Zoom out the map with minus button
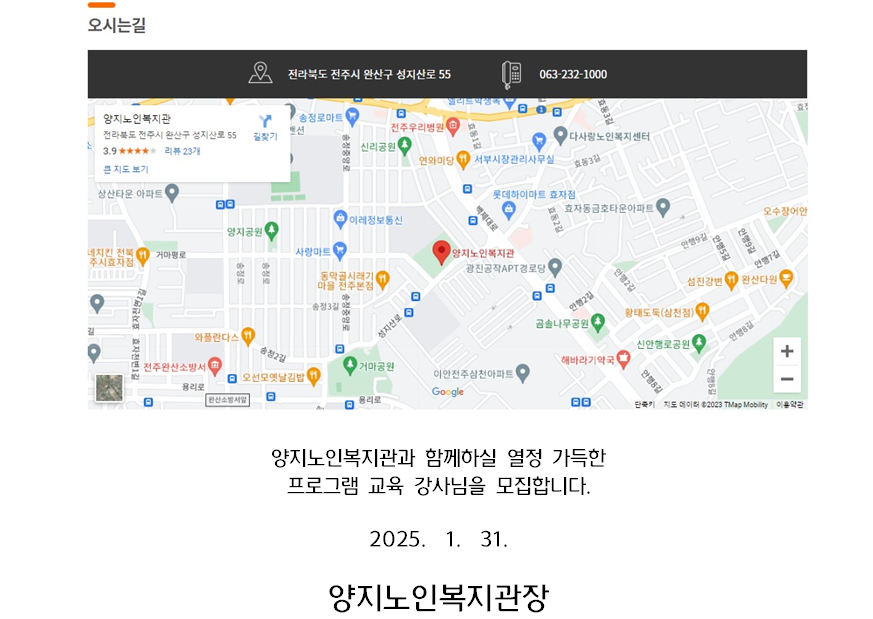The image size is (873, 619). click(787, 379)
